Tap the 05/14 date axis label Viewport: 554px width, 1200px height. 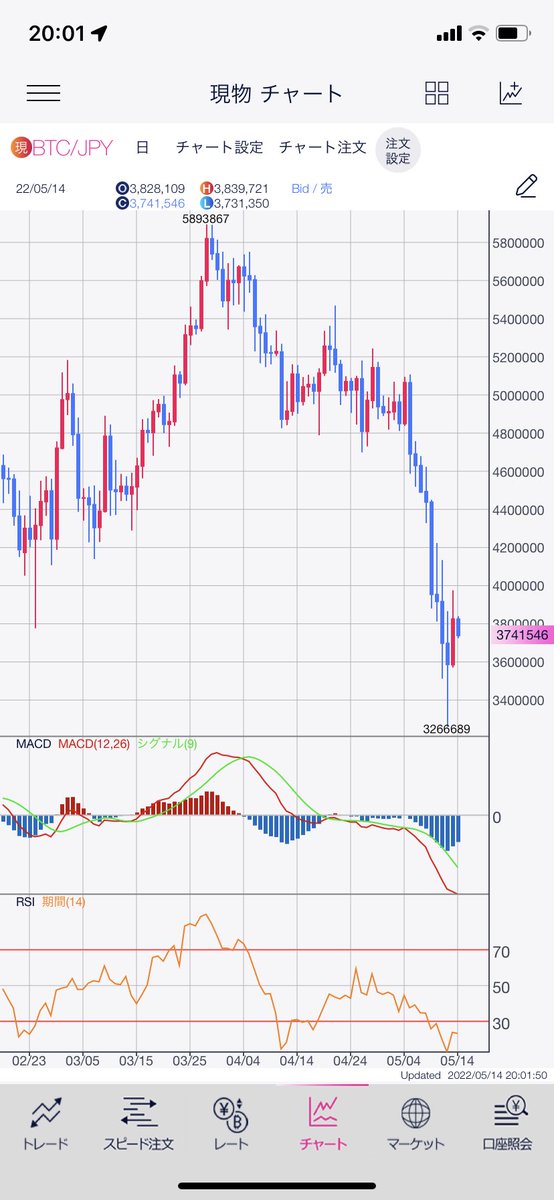tap(458, 1060)
